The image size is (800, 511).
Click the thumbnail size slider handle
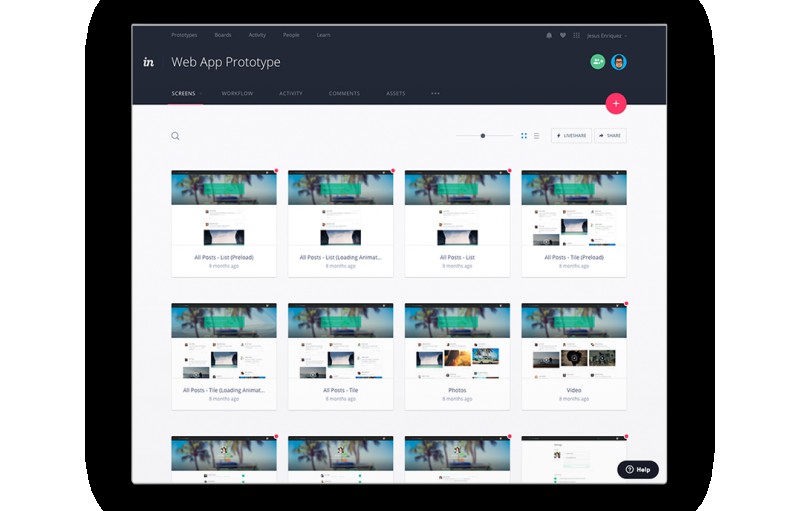(x=483, y=136)
